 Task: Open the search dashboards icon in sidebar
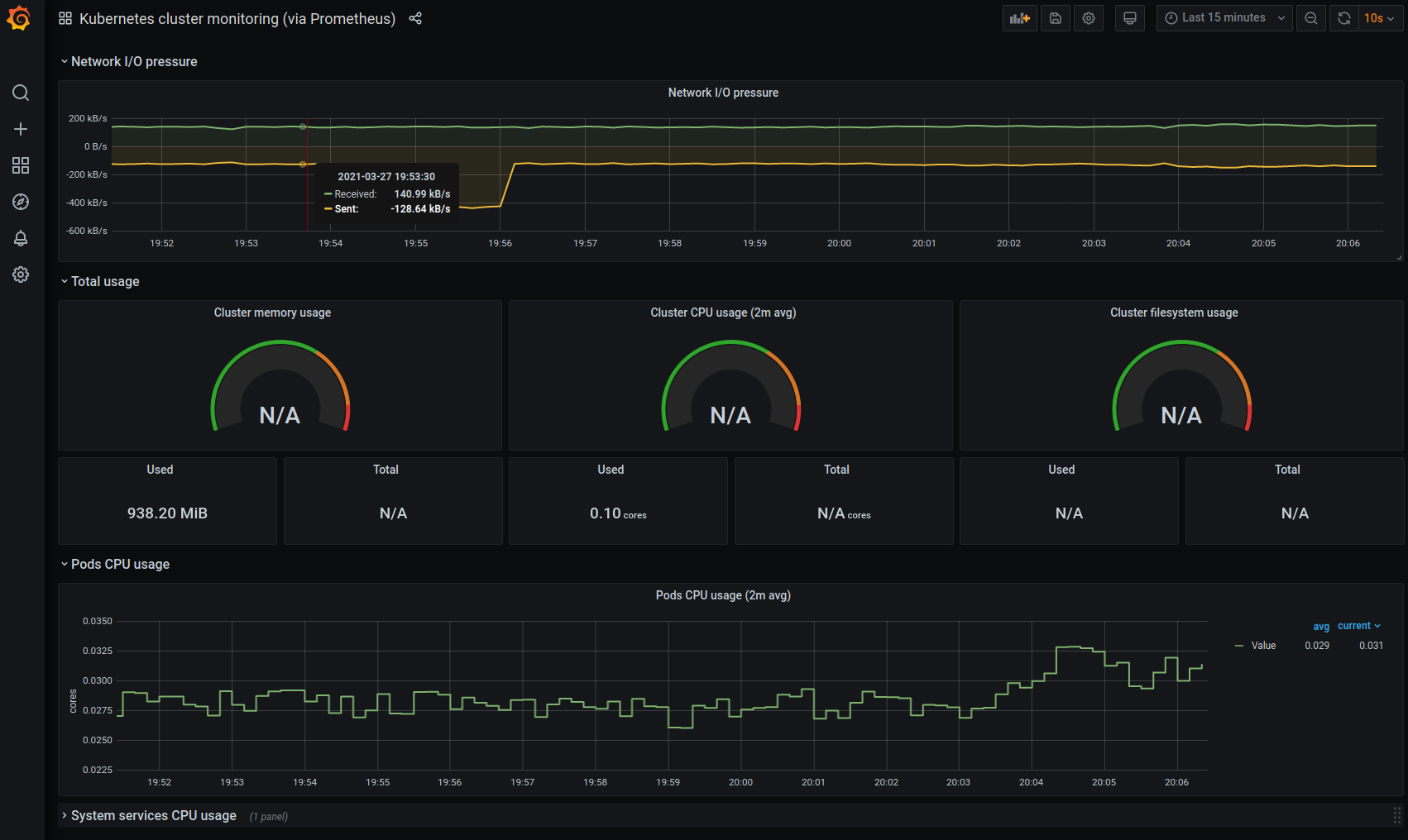pos(21,93)
